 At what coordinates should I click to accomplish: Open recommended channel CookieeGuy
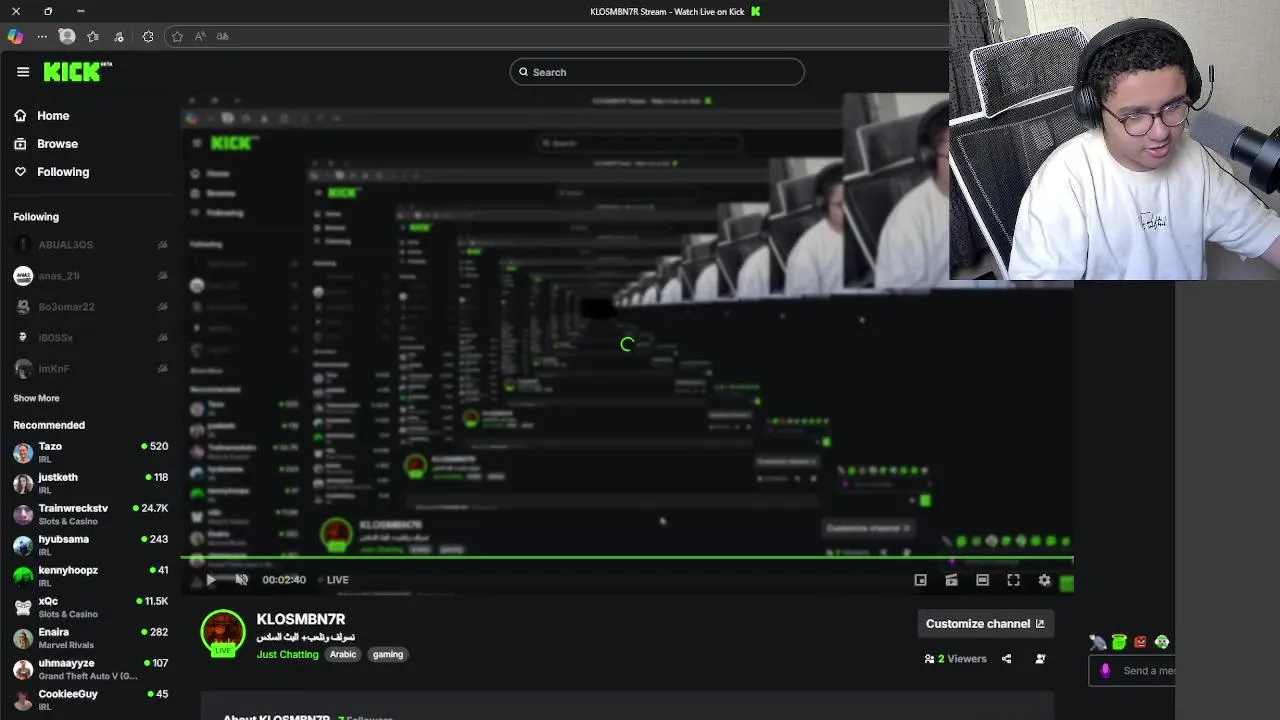coord(90,700)
